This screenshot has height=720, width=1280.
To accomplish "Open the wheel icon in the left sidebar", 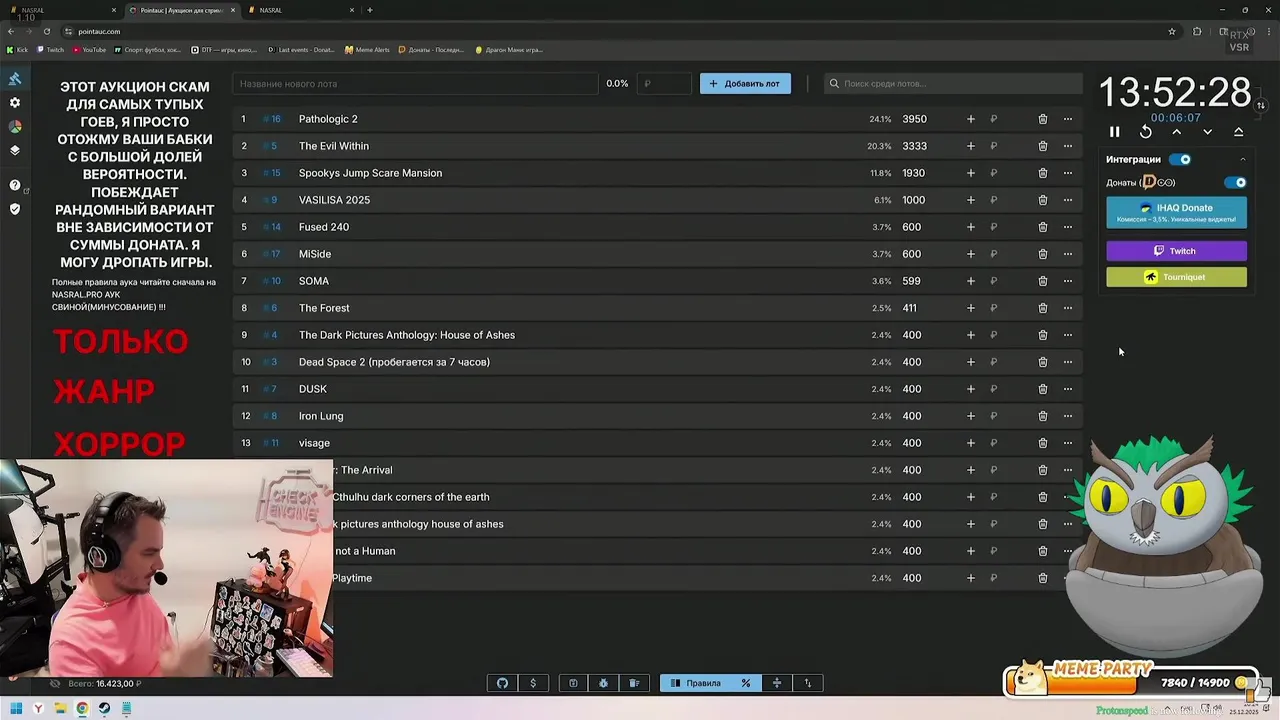I will point(15,127).
